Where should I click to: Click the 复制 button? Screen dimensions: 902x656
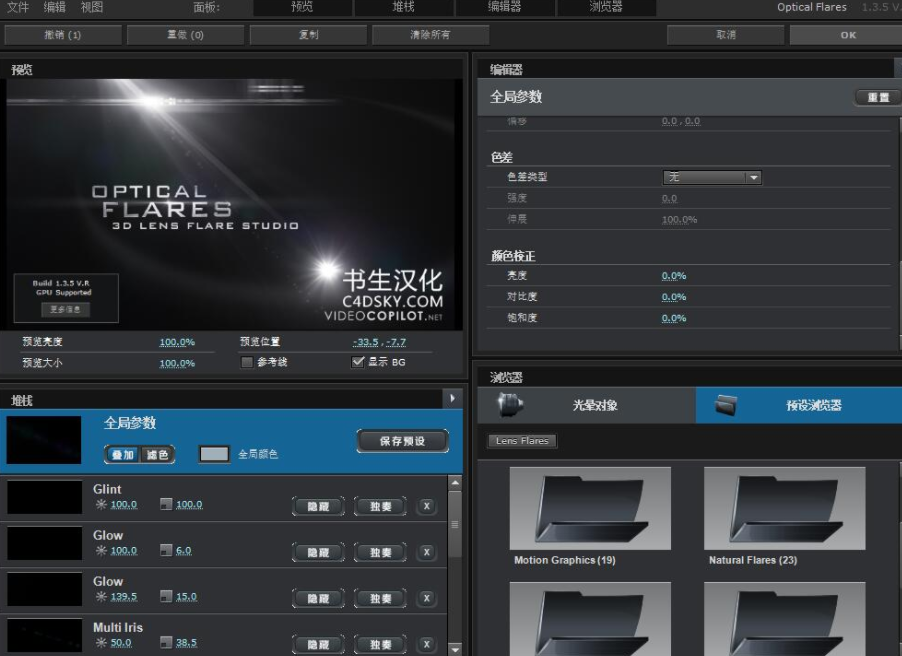(308, 35)
